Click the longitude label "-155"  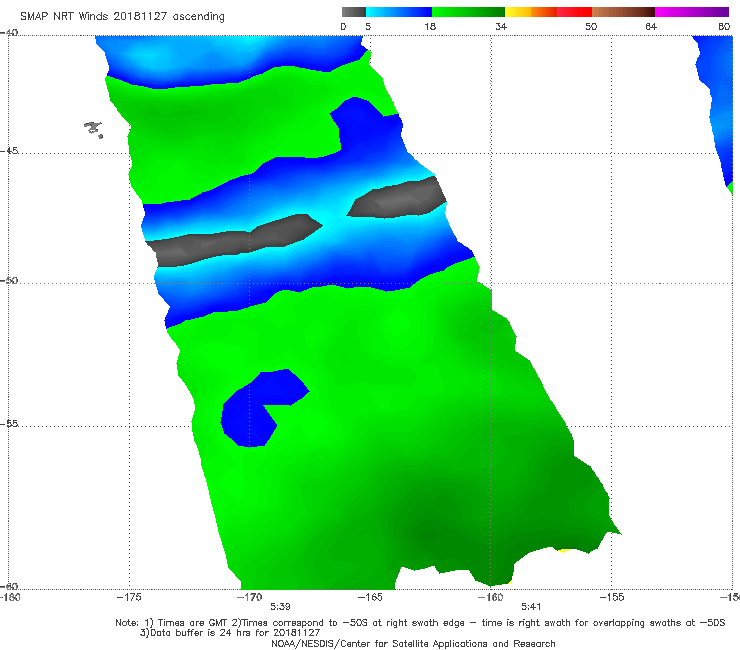tap(611, 597)
